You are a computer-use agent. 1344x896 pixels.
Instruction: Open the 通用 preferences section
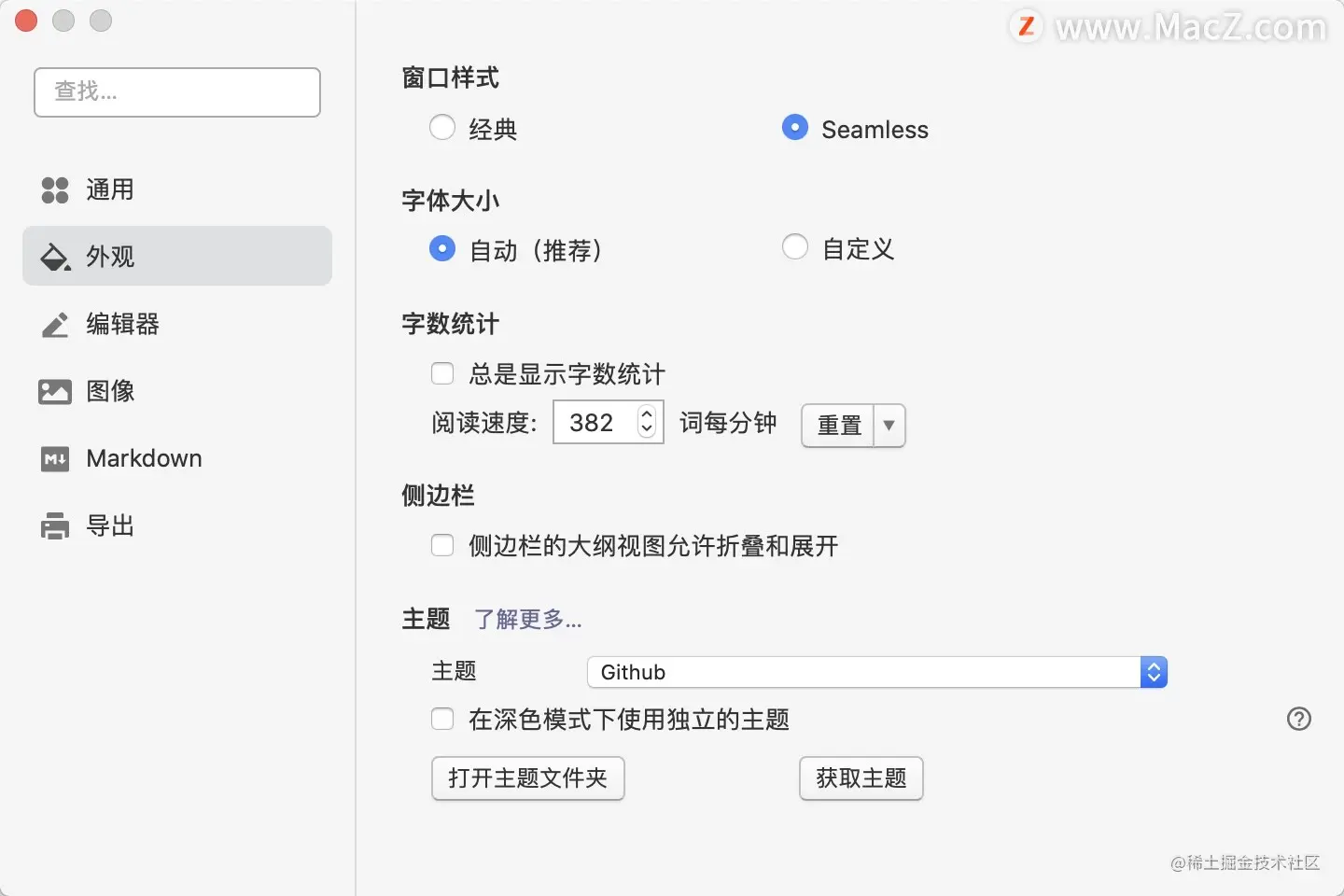(177, 190)
